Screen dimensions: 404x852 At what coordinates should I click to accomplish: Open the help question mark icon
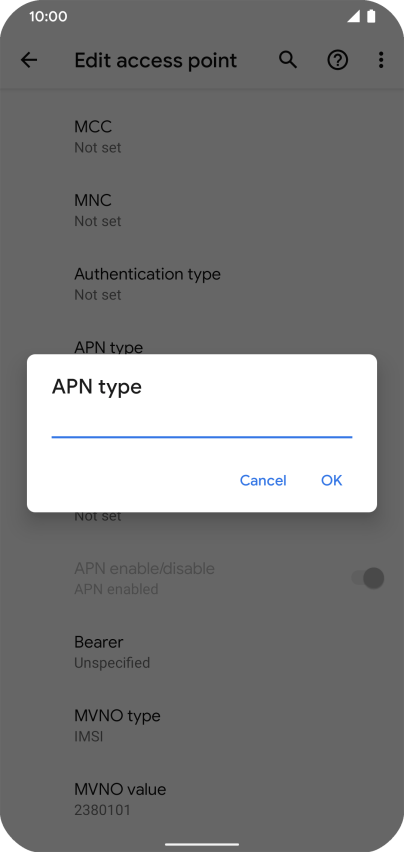(337, 60)
